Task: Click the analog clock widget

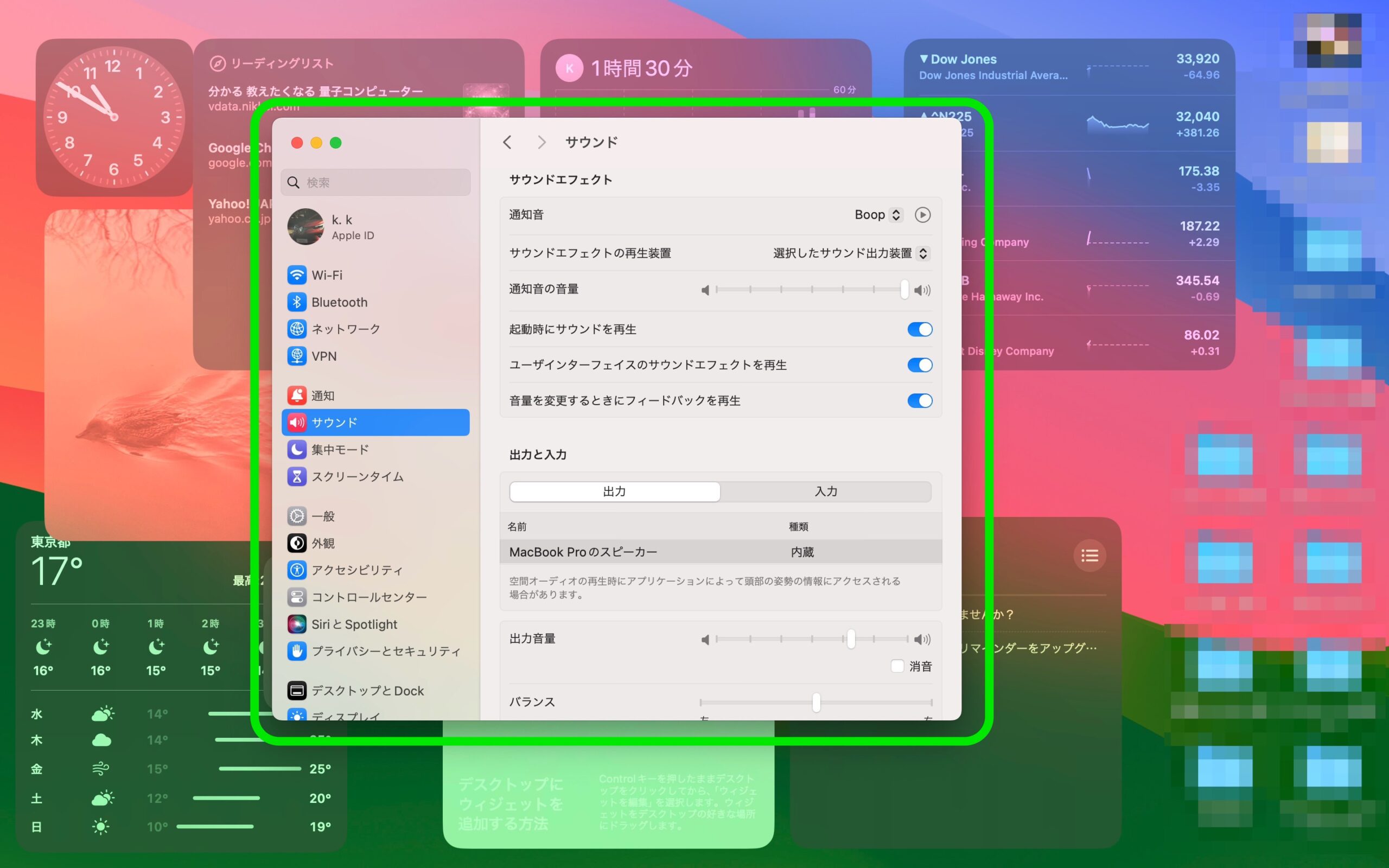Action: [x=113, y=117]
